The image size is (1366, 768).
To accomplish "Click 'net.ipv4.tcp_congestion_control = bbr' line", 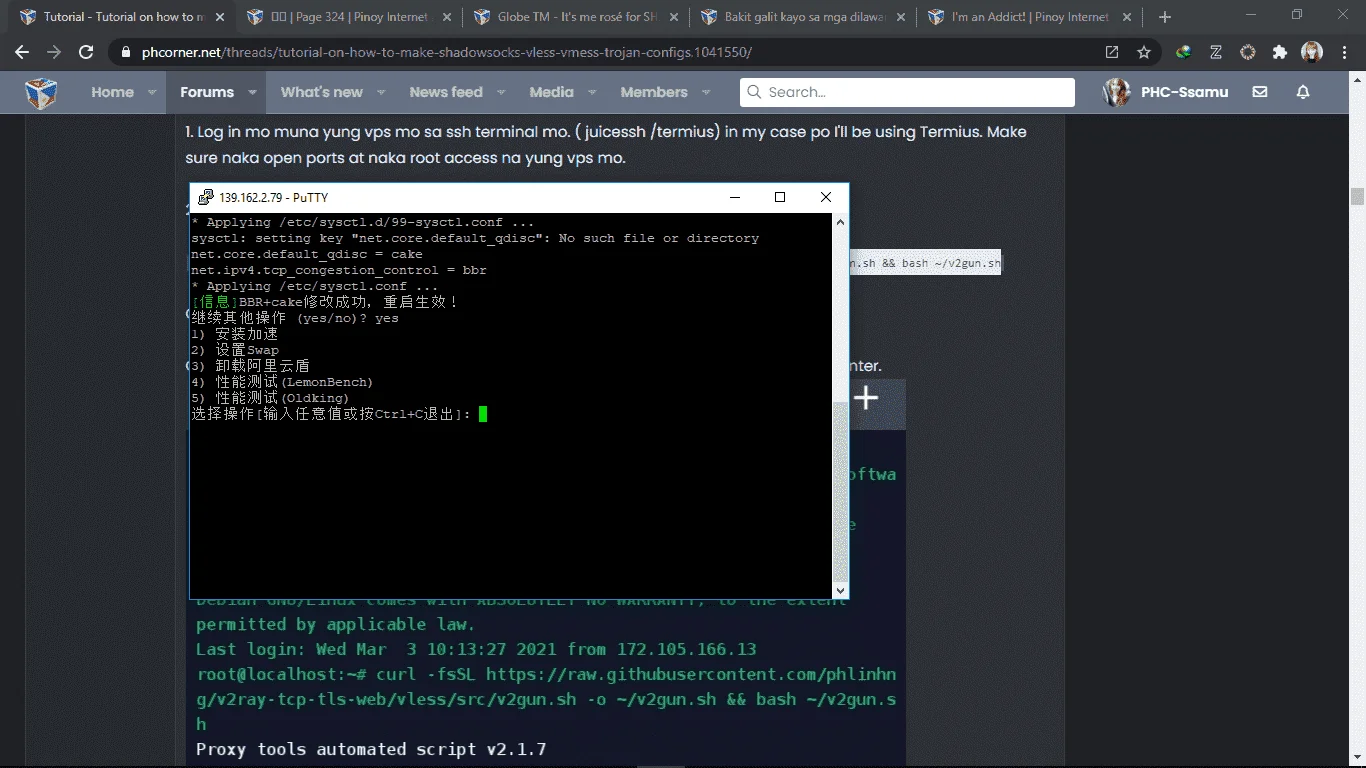I will click(339, 270).
